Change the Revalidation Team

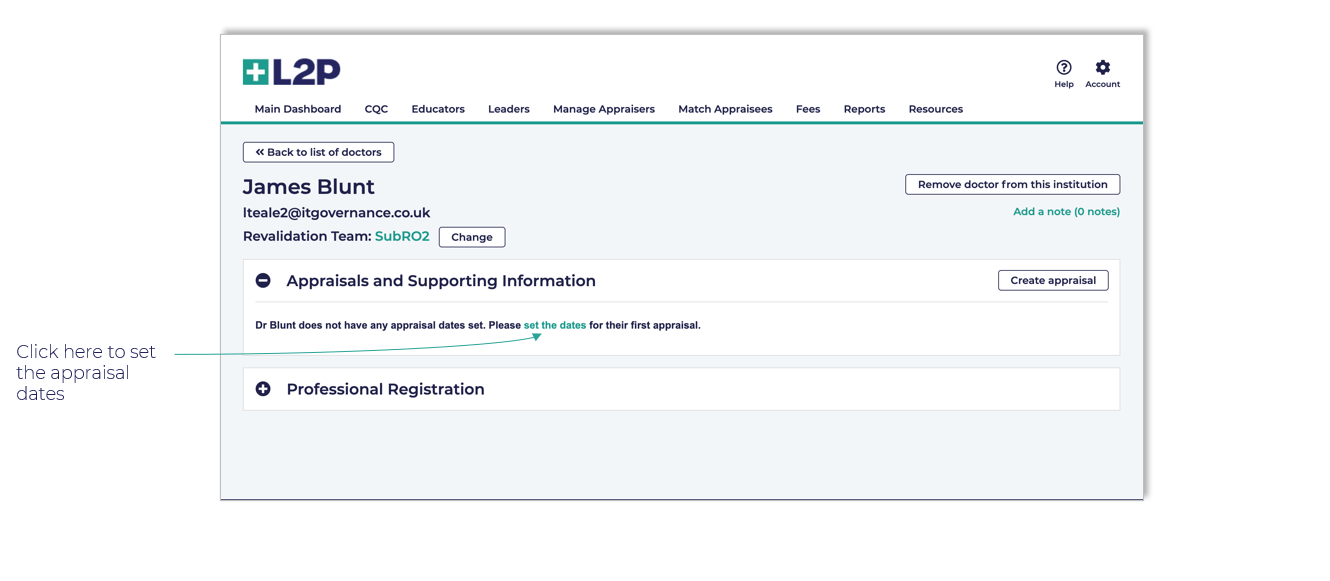(471, 237)
